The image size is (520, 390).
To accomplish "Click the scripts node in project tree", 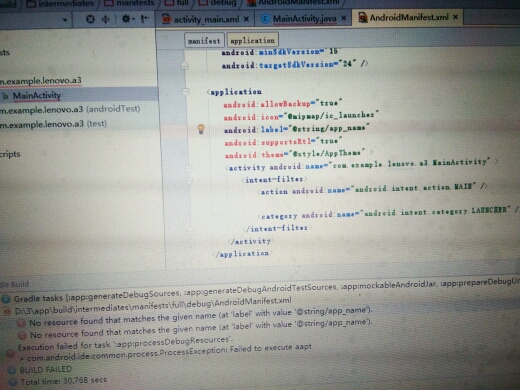I will (x=10, y=154).
